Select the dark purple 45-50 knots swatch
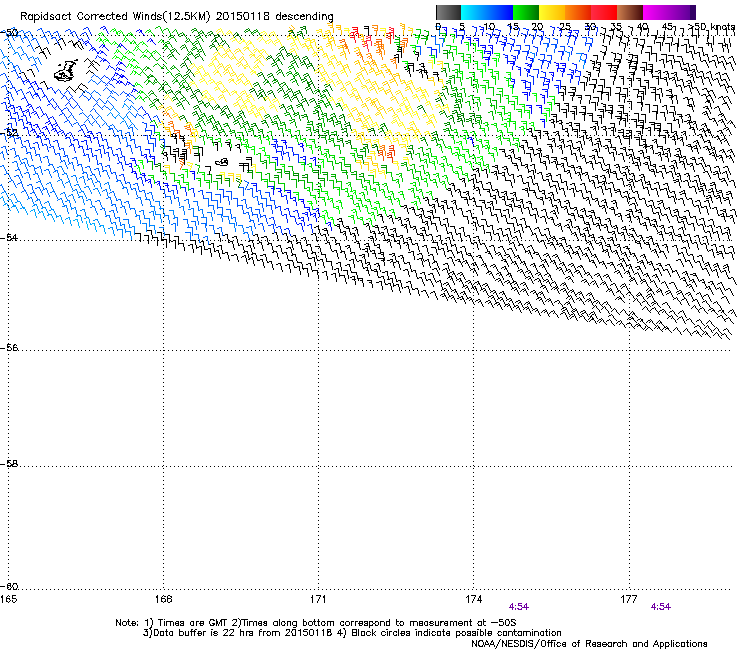Viewport: 740px width, 650px height. coord(682,12)
